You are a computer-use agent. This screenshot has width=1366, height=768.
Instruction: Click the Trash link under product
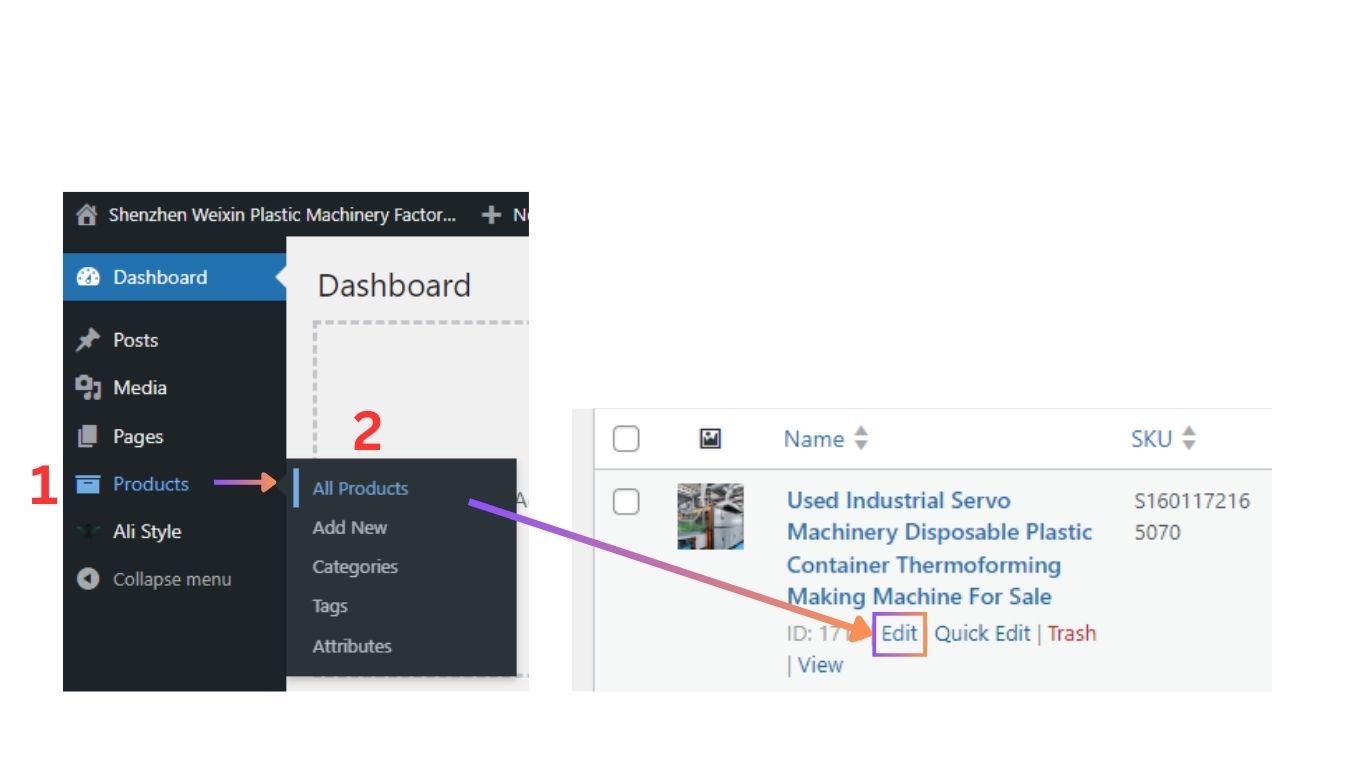click(x=1071, y=634)
